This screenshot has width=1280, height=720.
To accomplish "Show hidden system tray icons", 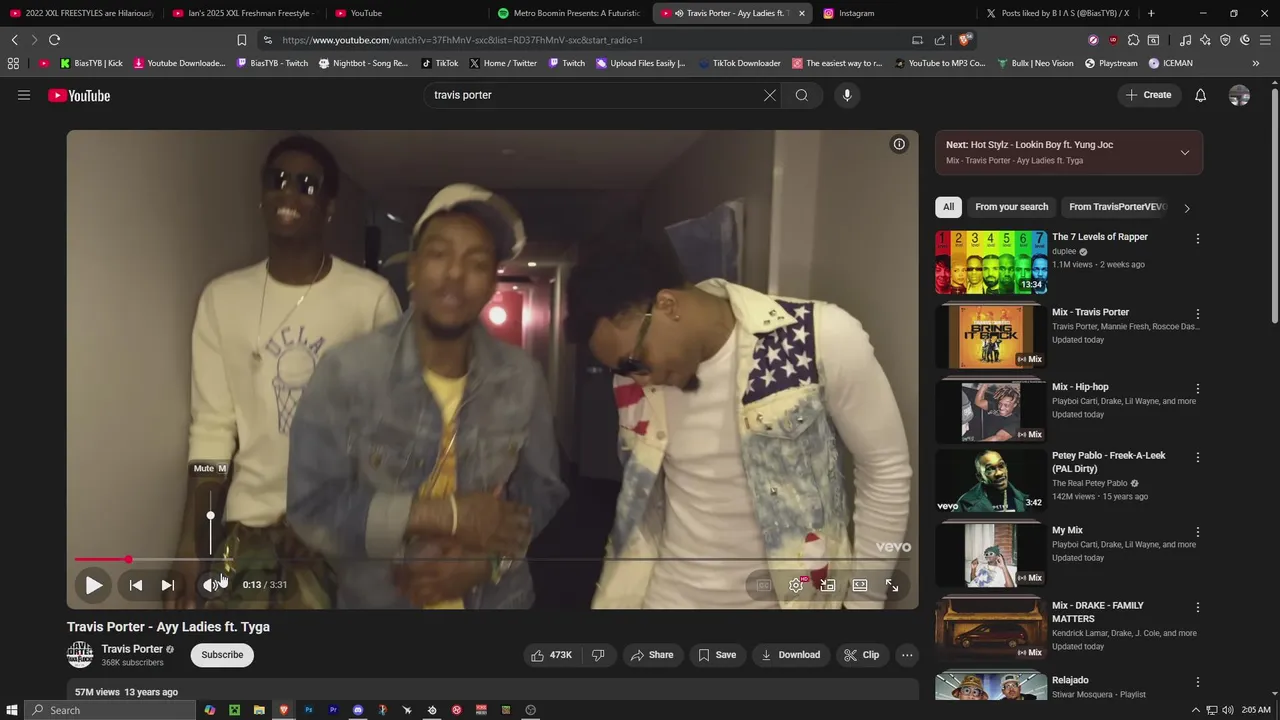I will [1195, 710].
